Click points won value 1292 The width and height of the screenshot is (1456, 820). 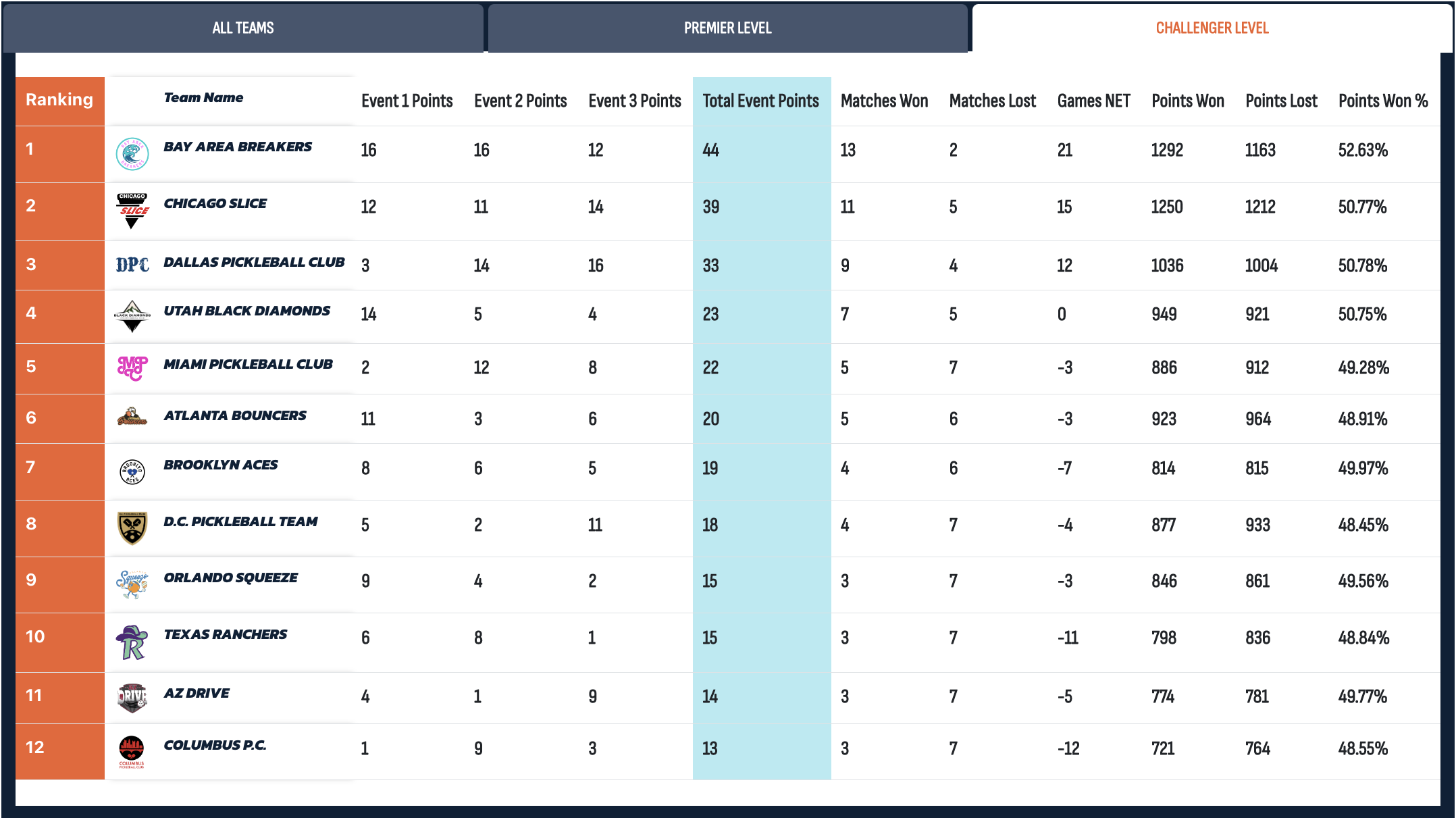coord(1167,150)
